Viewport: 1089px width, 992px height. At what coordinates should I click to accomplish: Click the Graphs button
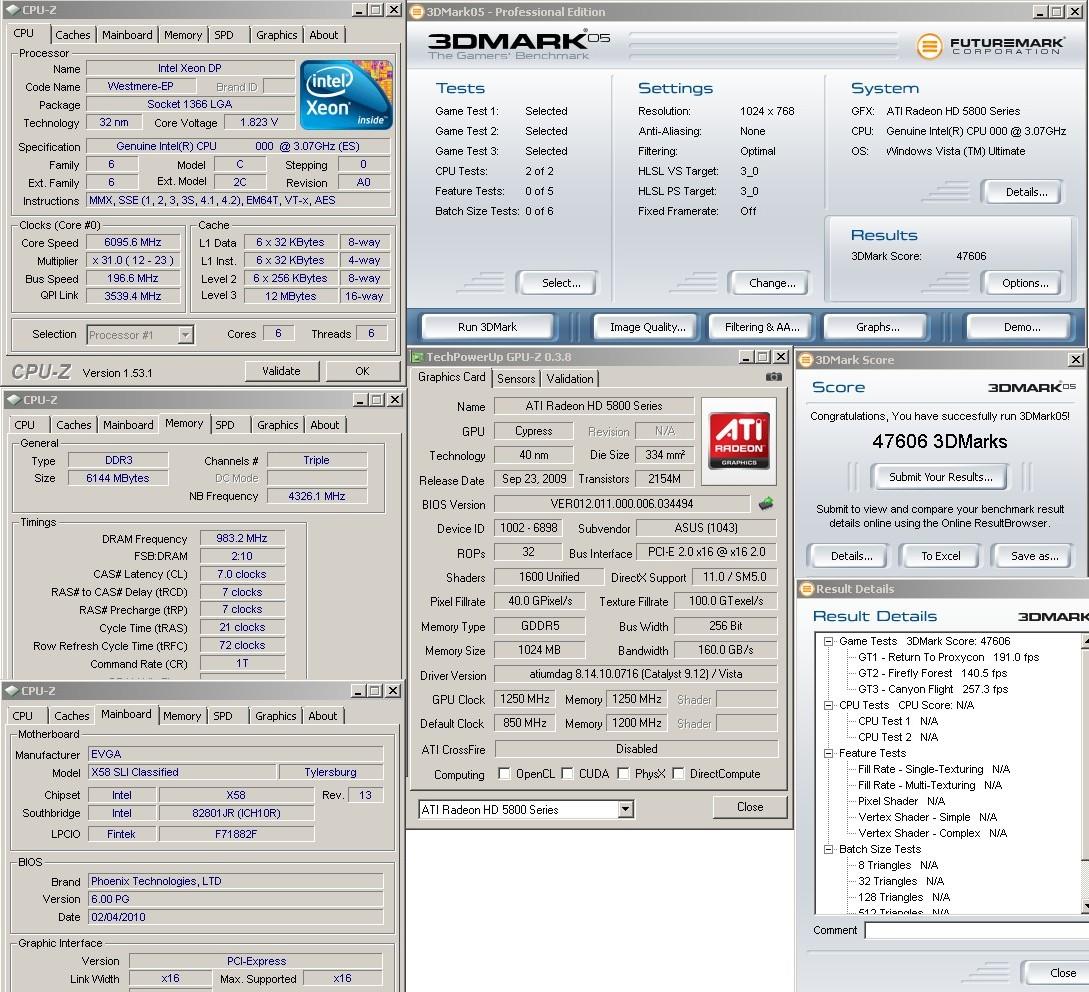tap(877, 327)
